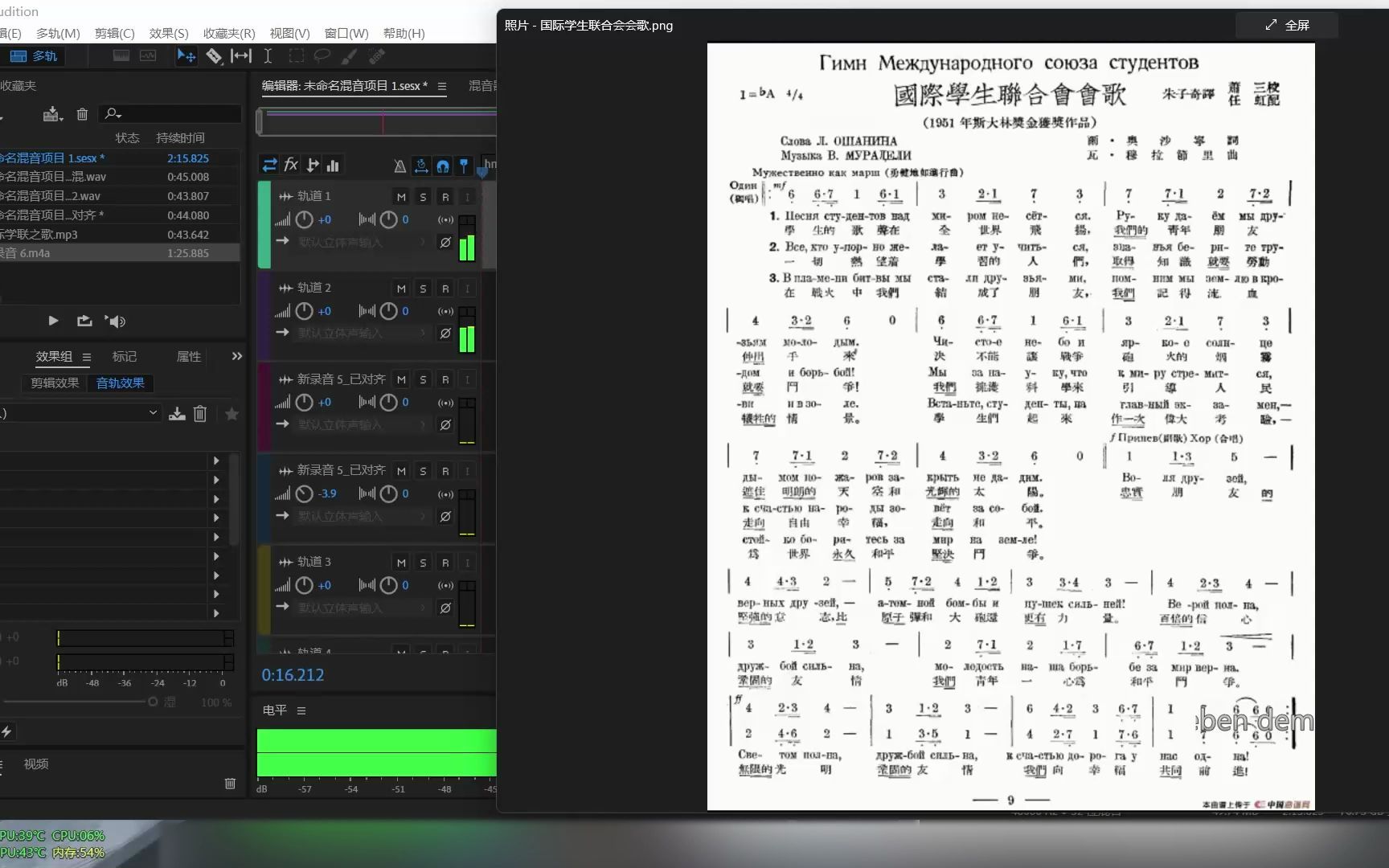The height and width of the screenshot is (868, 1389).
Task: Delete the effects rack preset
Action: [x=200, y=413]
